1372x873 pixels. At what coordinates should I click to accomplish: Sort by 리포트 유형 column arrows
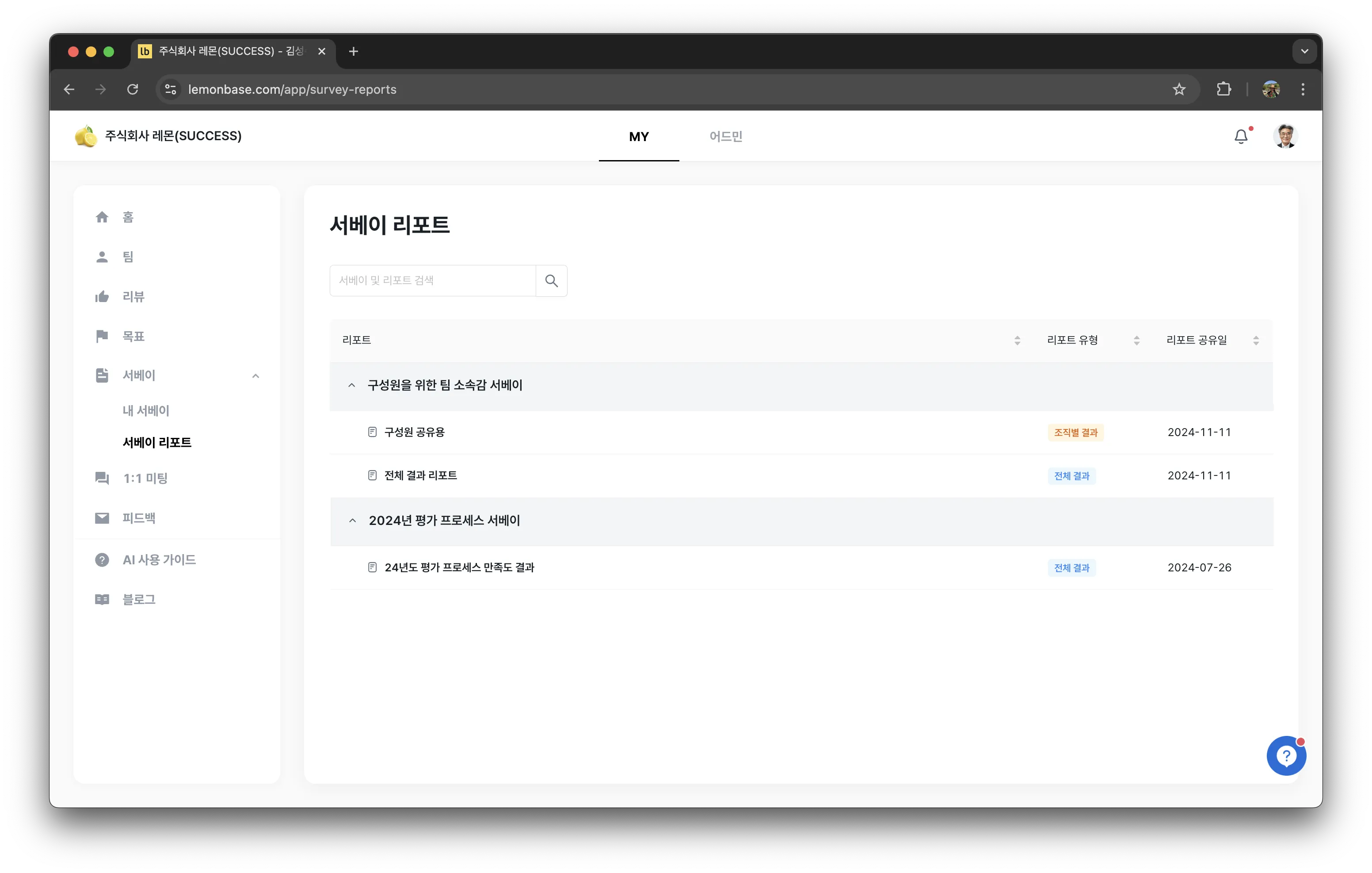point(1137,341)
